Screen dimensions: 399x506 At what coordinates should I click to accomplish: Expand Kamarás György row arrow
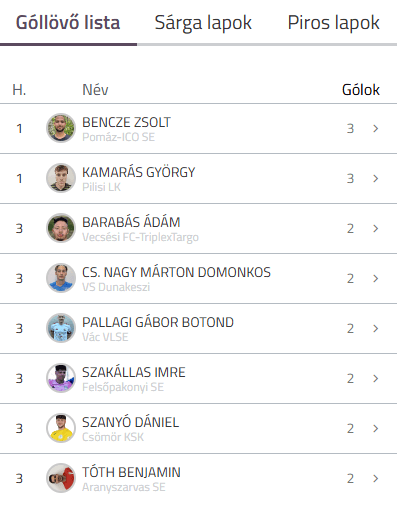[376, 178]
